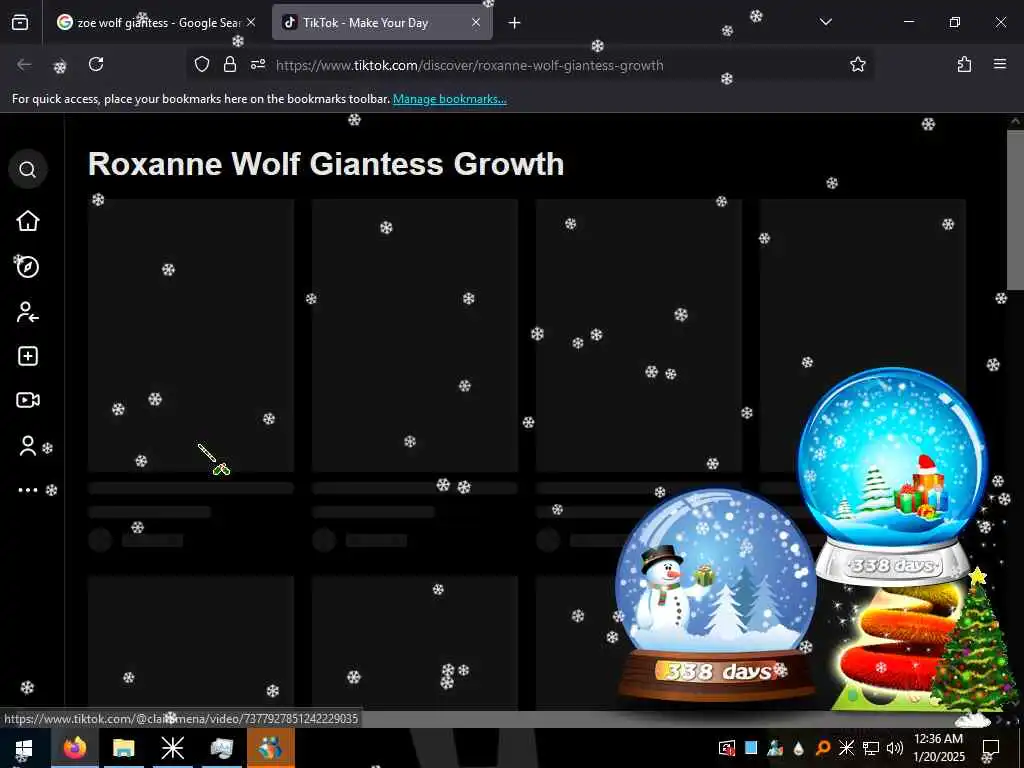Image resolution: width=1024 pixels, height=768 pixels.
Task: Click the Roxanne Wolf Giantess Growth heading
Action: coord(326,163)
